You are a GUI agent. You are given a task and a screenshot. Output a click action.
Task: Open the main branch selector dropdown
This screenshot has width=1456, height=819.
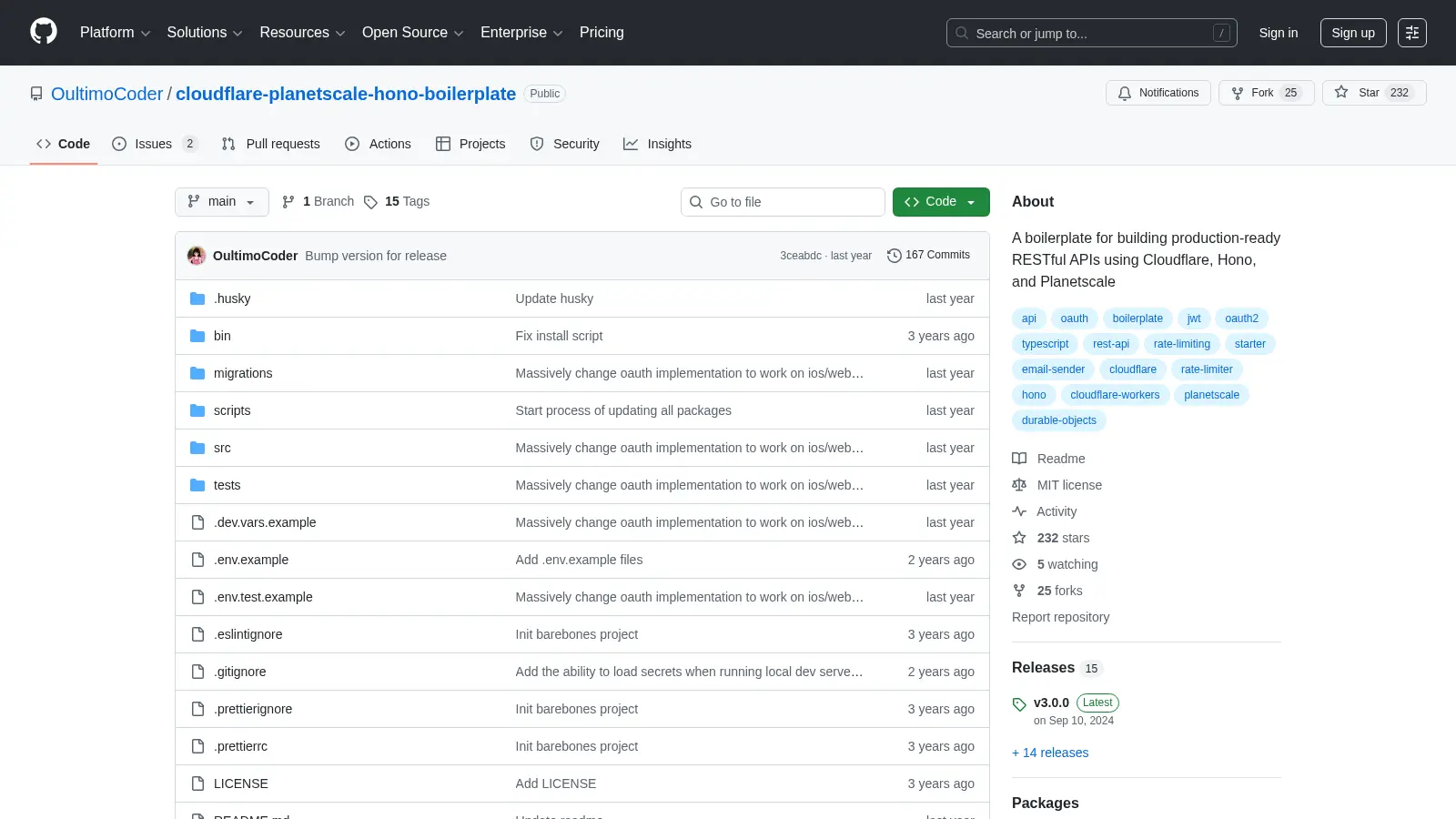click(222, 202)
